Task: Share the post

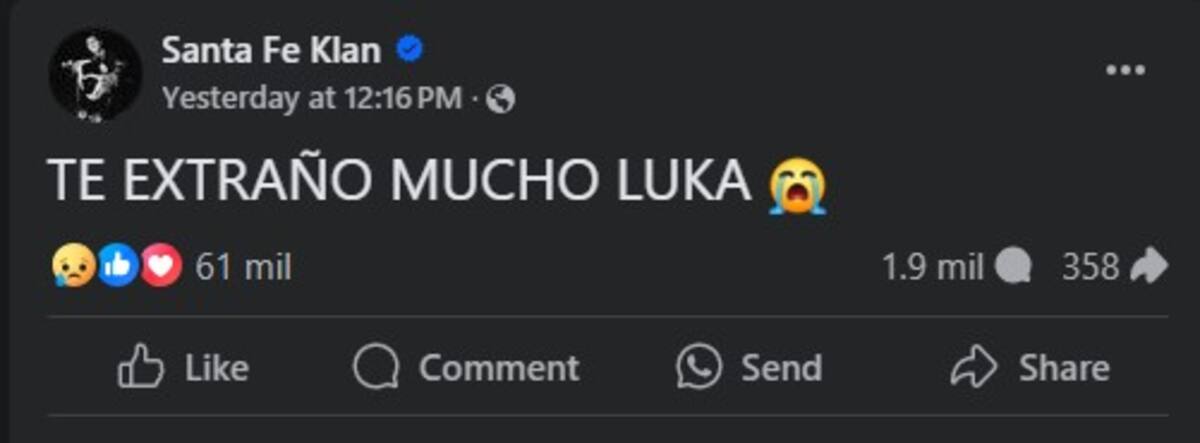Action: pos(1030,367)
